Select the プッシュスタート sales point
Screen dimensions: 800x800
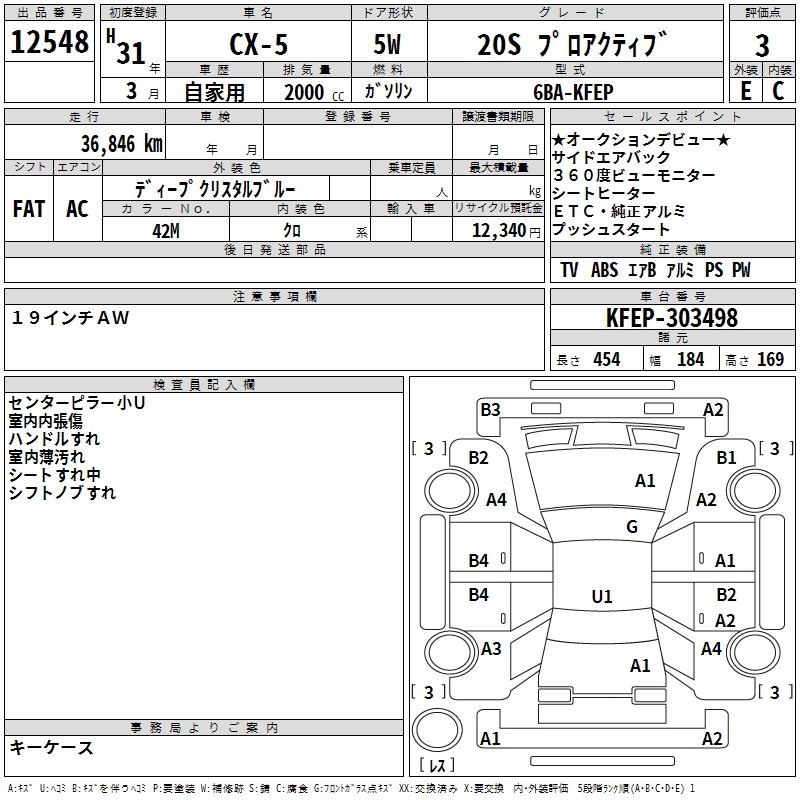(x=611, y=229)
